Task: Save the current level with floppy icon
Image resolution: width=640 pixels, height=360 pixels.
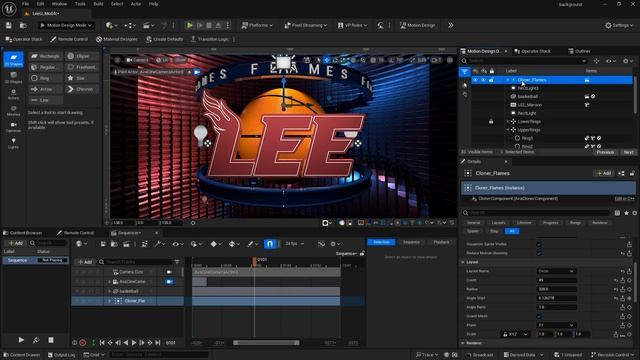Action: tap(9, 25)
